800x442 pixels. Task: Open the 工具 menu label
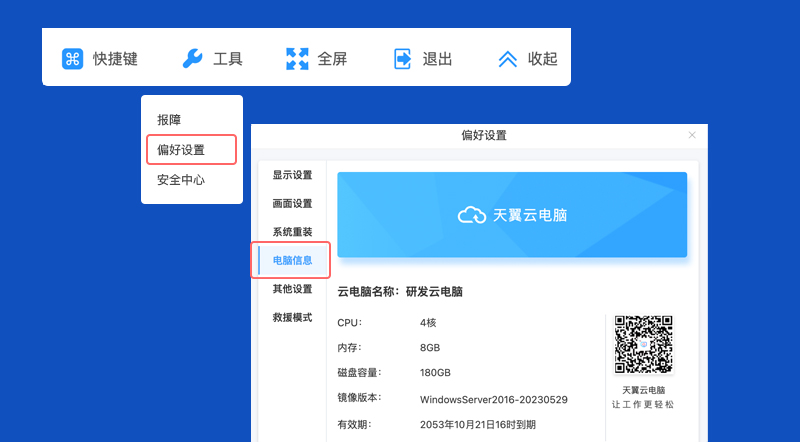pyautogui.click(x=228, y=59)
